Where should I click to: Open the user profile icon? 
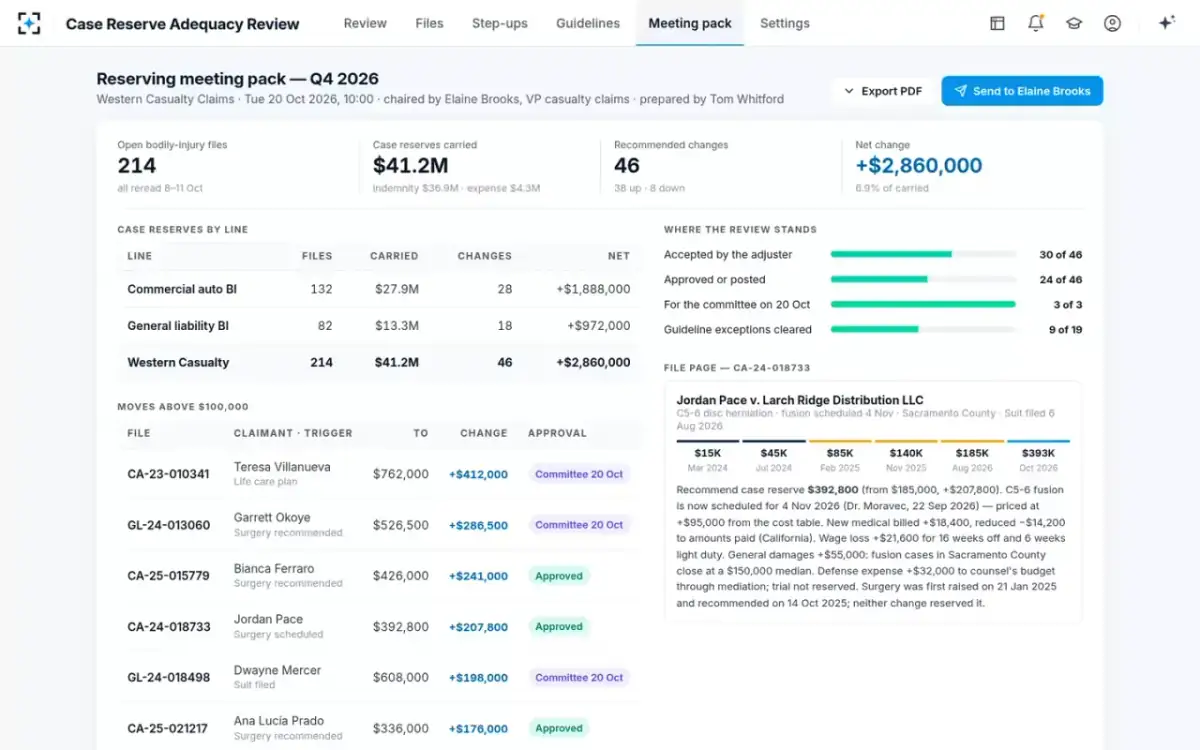click(1112, 23)
